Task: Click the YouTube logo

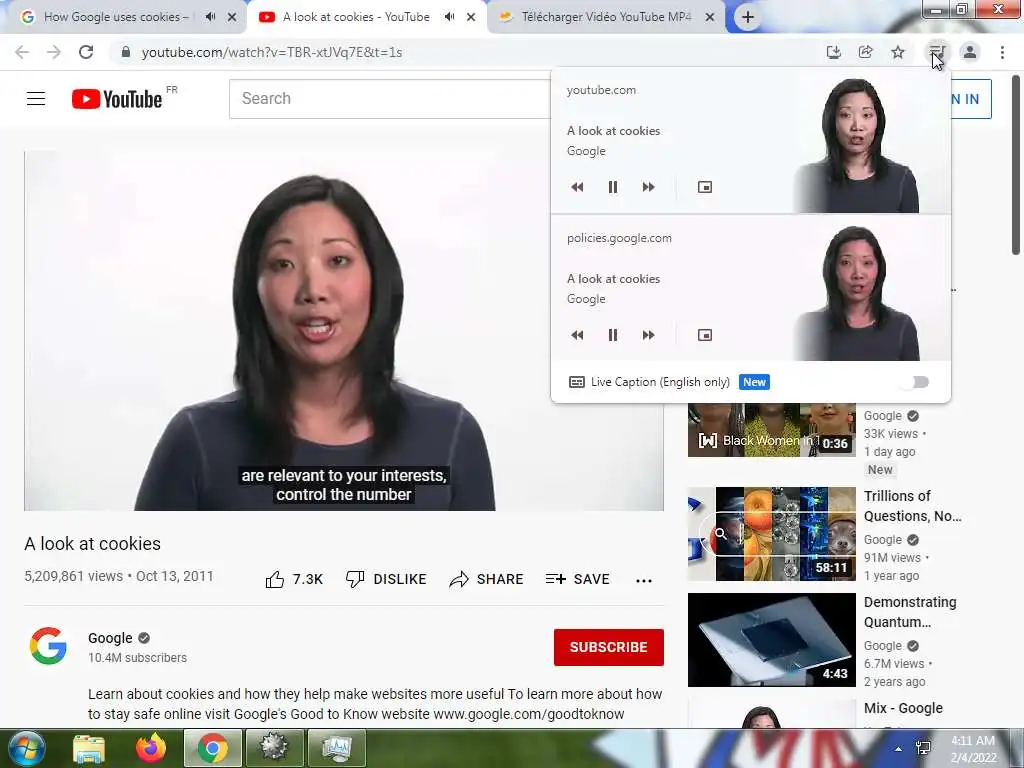Action: pos(117,99)
